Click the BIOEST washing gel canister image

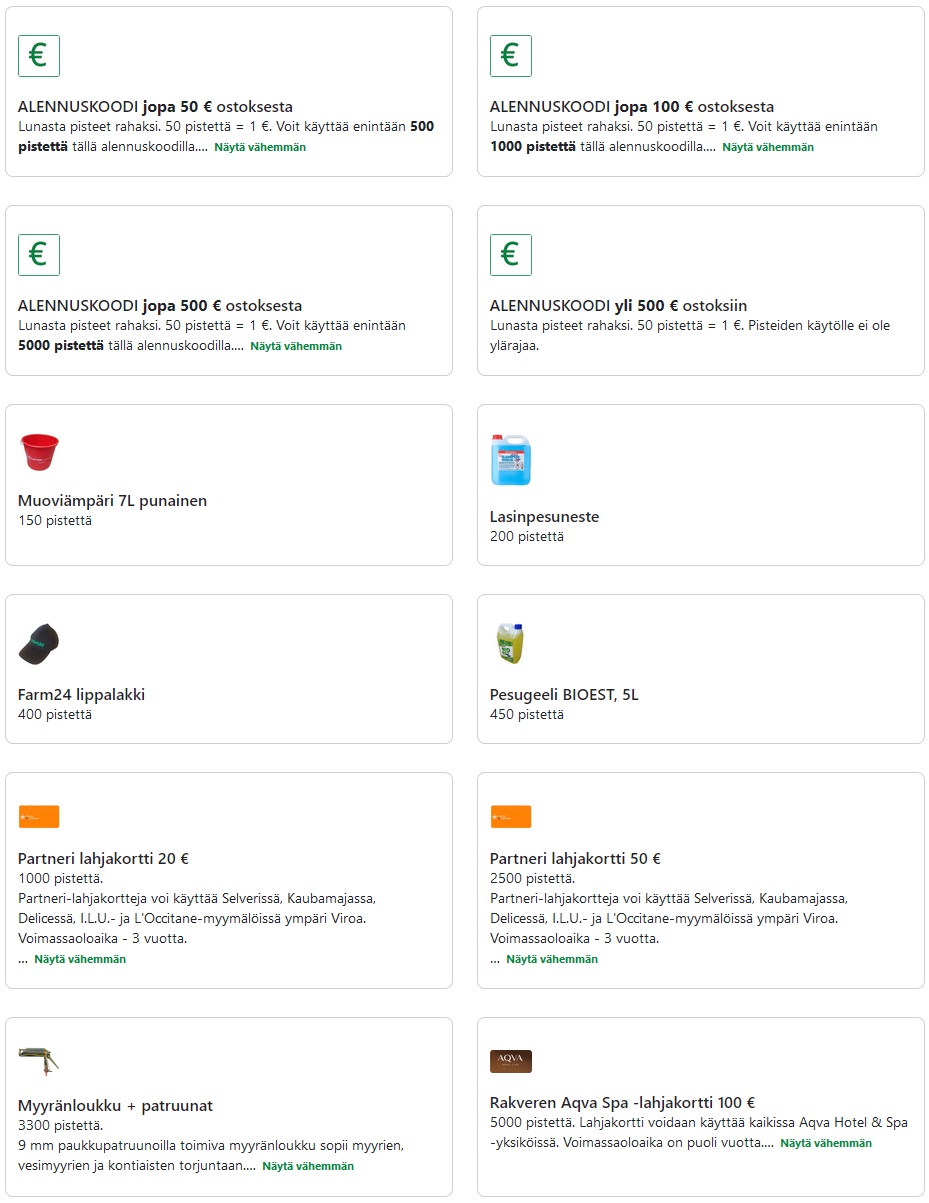click(x=510, y=643)
